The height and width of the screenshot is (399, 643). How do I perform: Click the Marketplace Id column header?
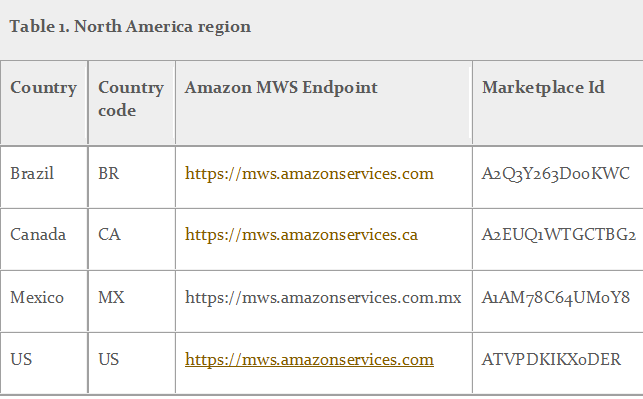[543, 88]
